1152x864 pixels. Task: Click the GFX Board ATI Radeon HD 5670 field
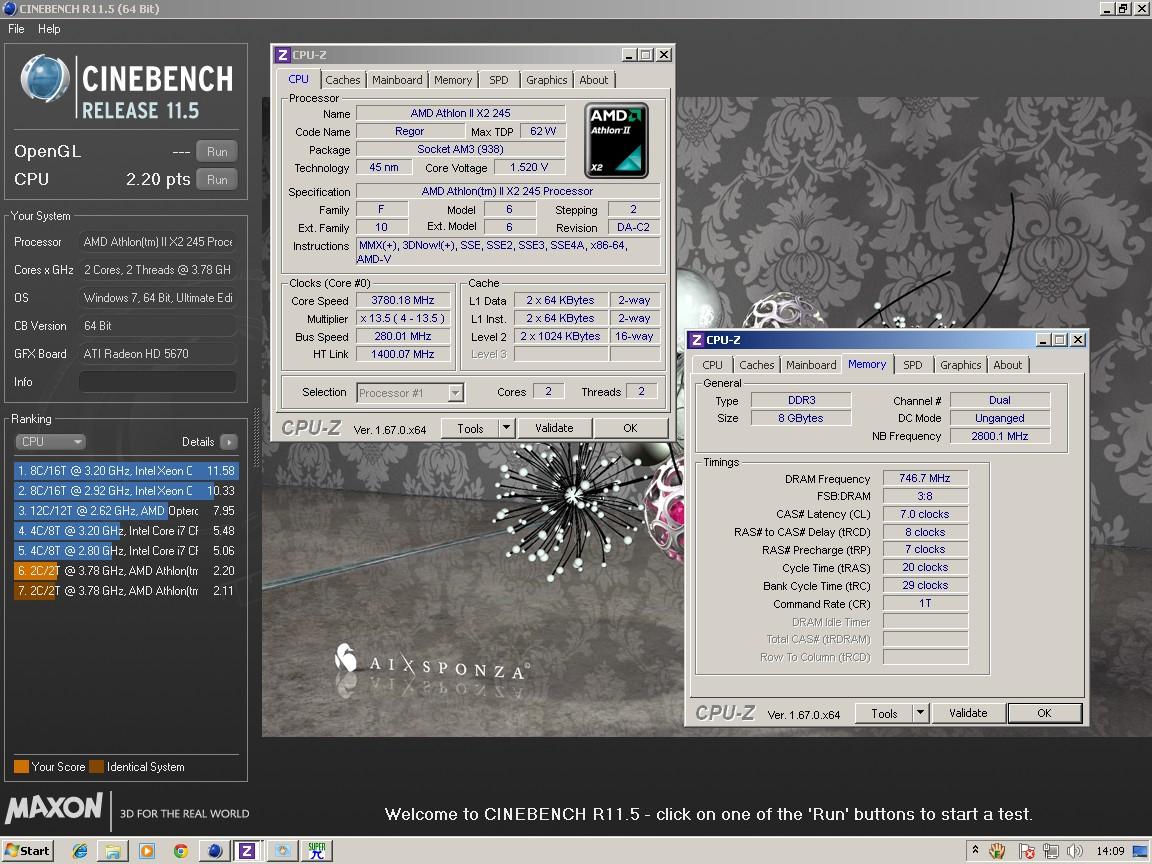click(158, 353)
